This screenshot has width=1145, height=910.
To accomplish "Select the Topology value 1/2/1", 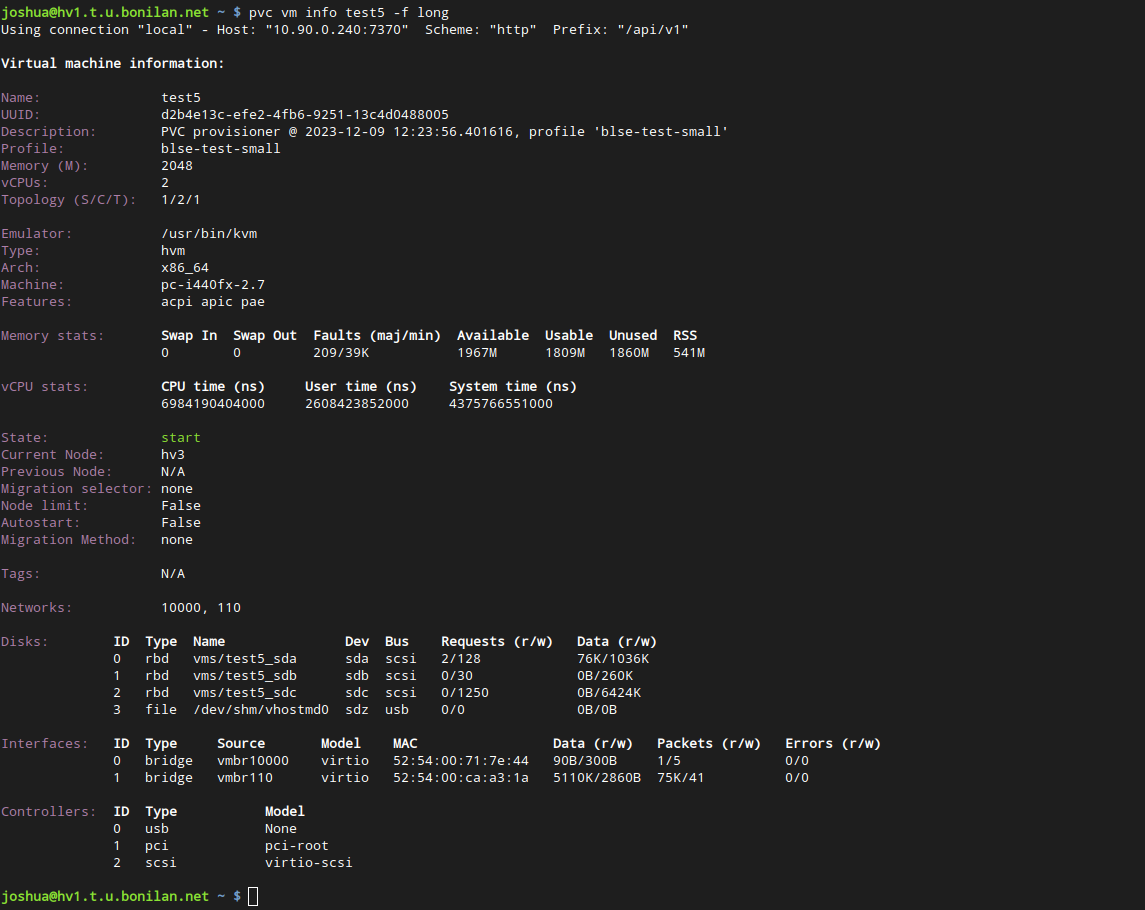I will pos(180,199).
